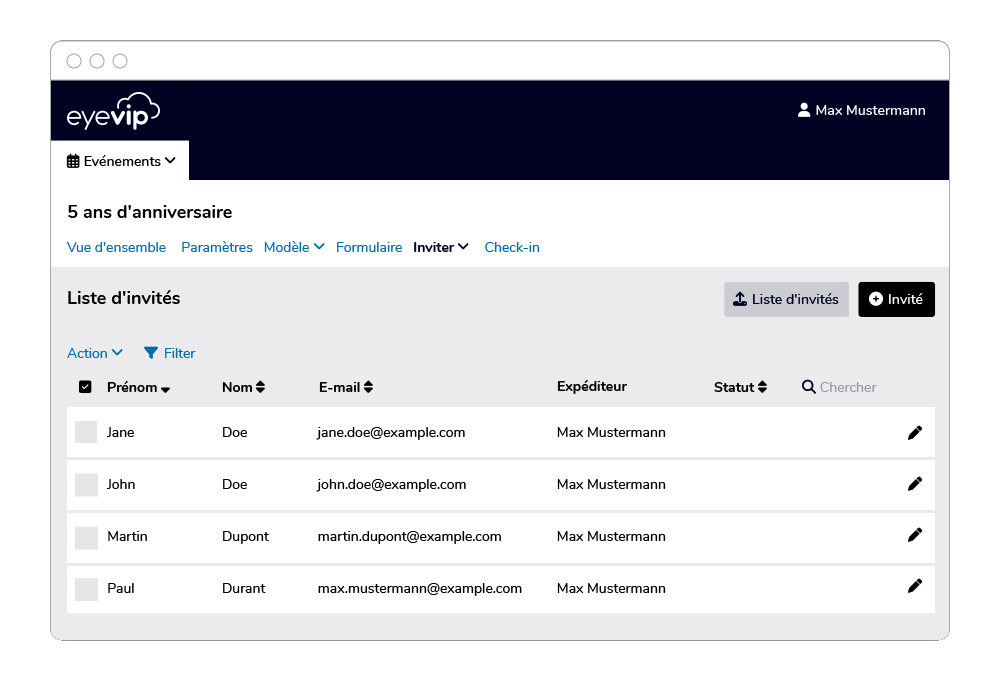Click the pencil edit icon for Jane Doe
Image resolution: width=1000 pixels, height=682 pixels.
(x=914, y=432)
